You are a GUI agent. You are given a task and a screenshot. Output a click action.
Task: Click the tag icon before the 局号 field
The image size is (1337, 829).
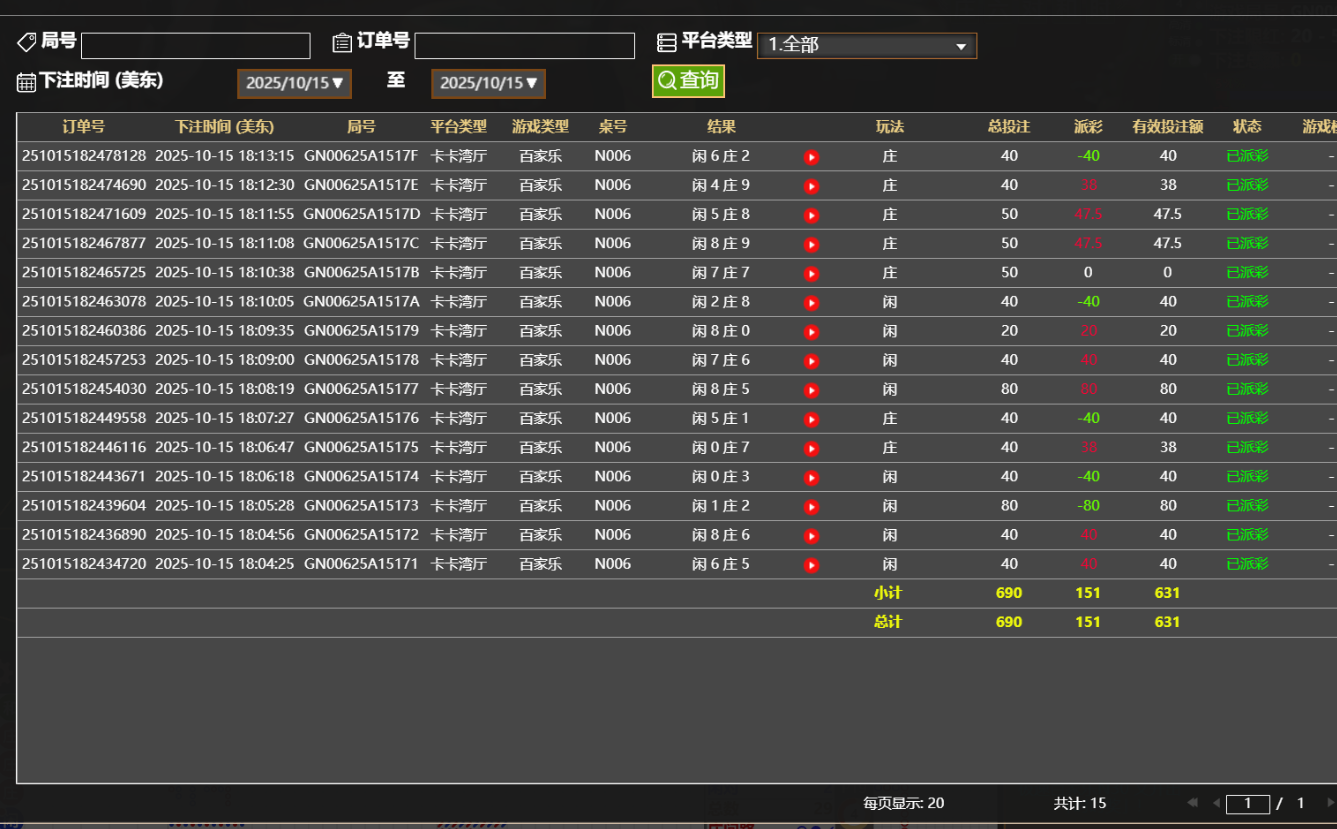(27, 41)
